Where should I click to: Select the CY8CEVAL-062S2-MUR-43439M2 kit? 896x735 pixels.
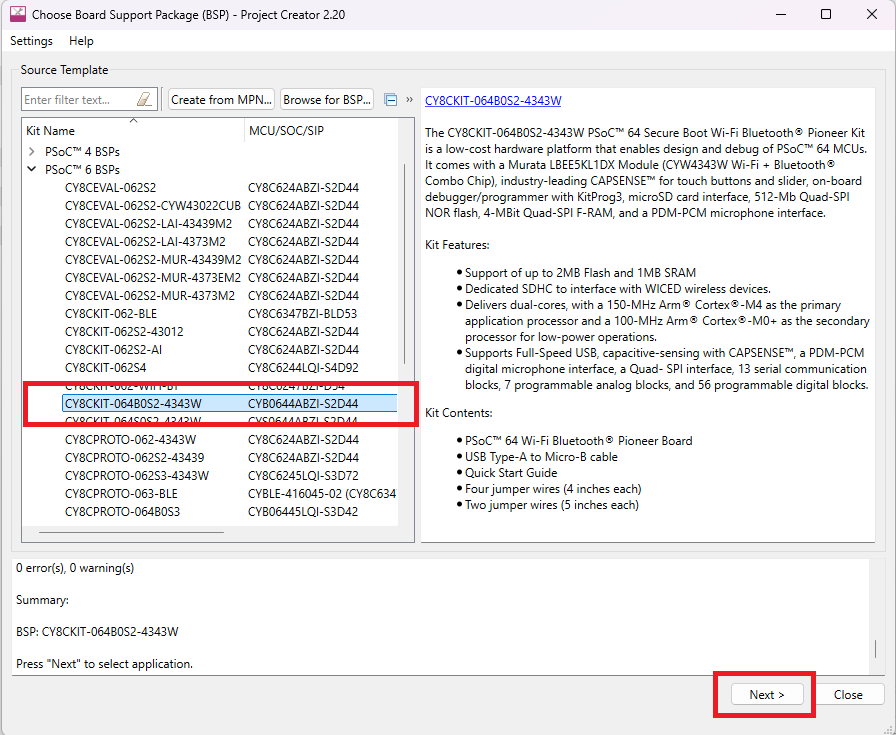153,259
